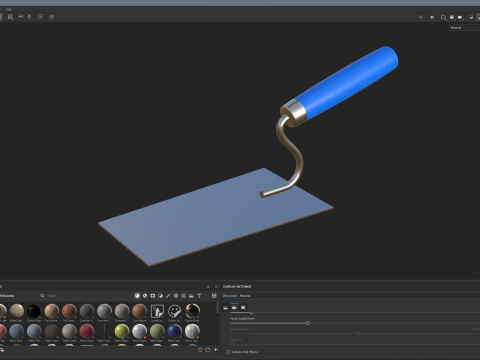The image size is (480, 360).
Task: Close the assets panel with X
Action: click(216, 287)
